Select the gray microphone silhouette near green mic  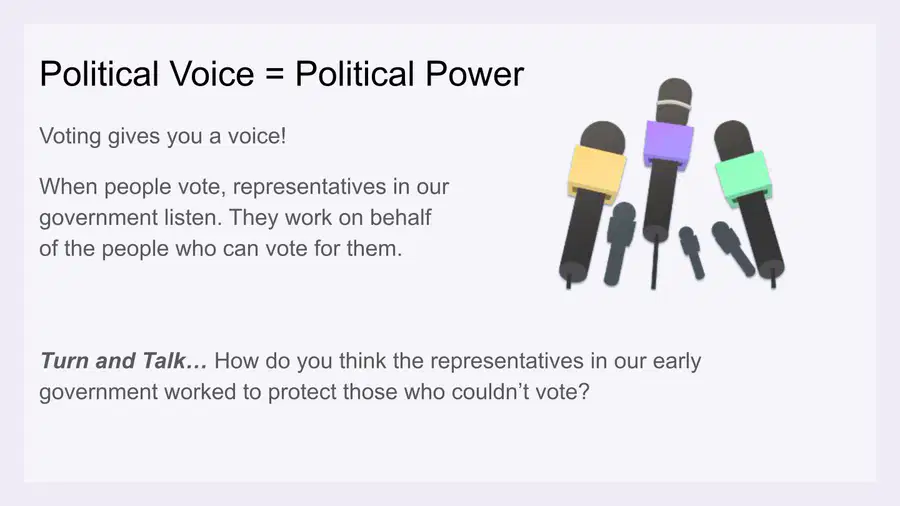(733, 248)
